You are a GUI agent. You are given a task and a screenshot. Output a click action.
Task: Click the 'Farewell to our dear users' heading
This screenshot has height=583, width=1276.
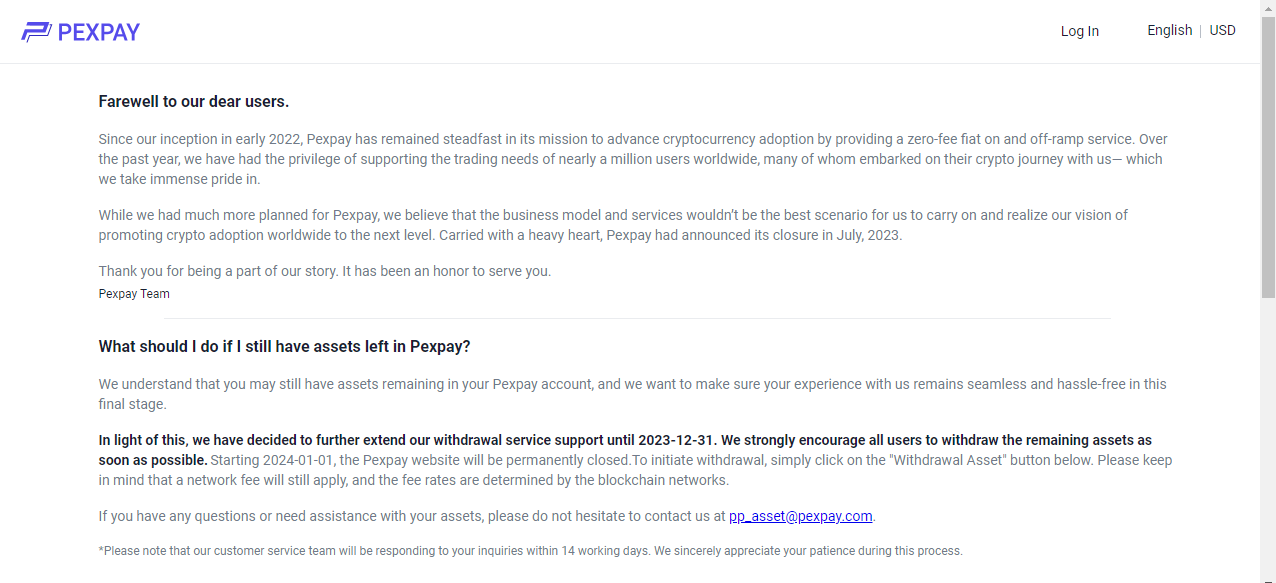click(194, 101)
